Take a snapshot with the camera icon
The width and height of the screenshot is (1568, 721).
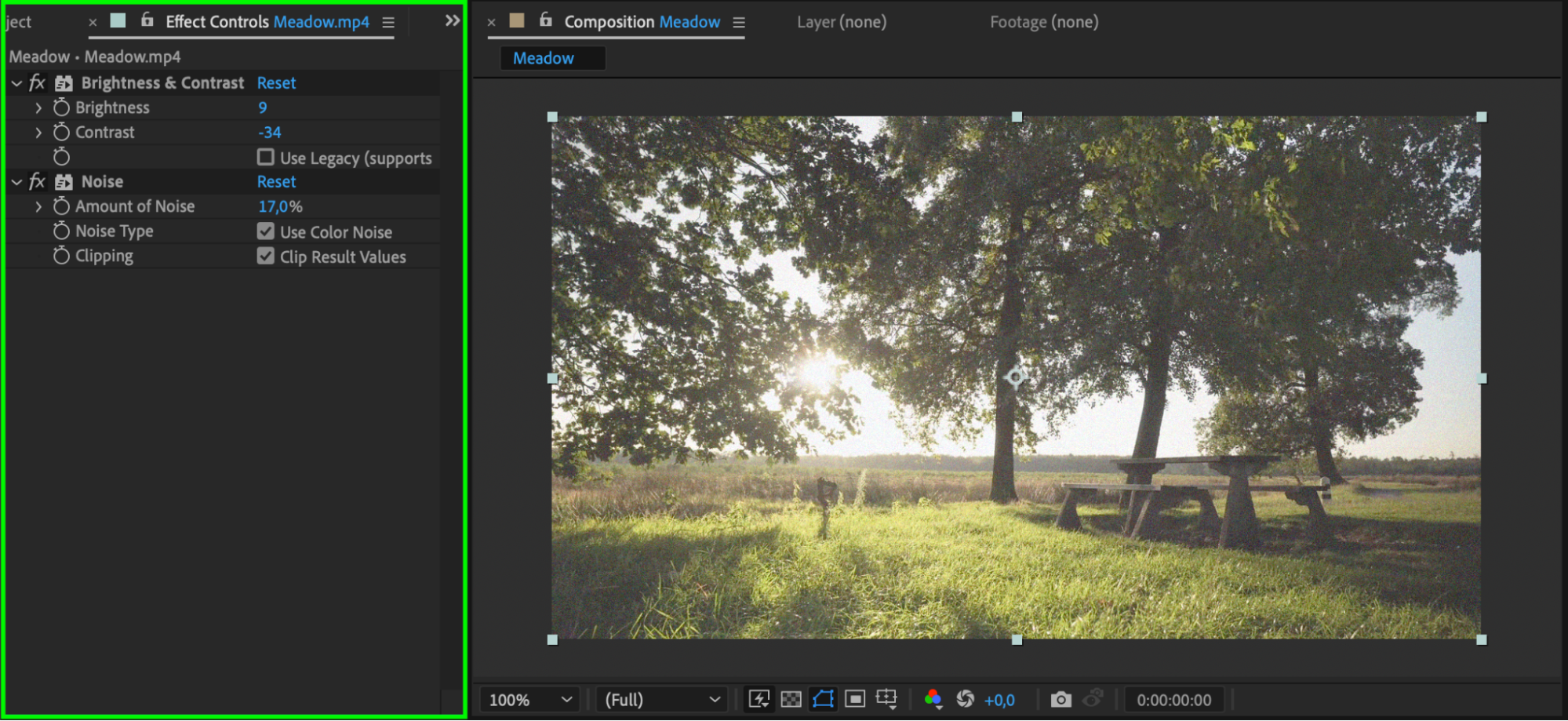click(1060, 699)
